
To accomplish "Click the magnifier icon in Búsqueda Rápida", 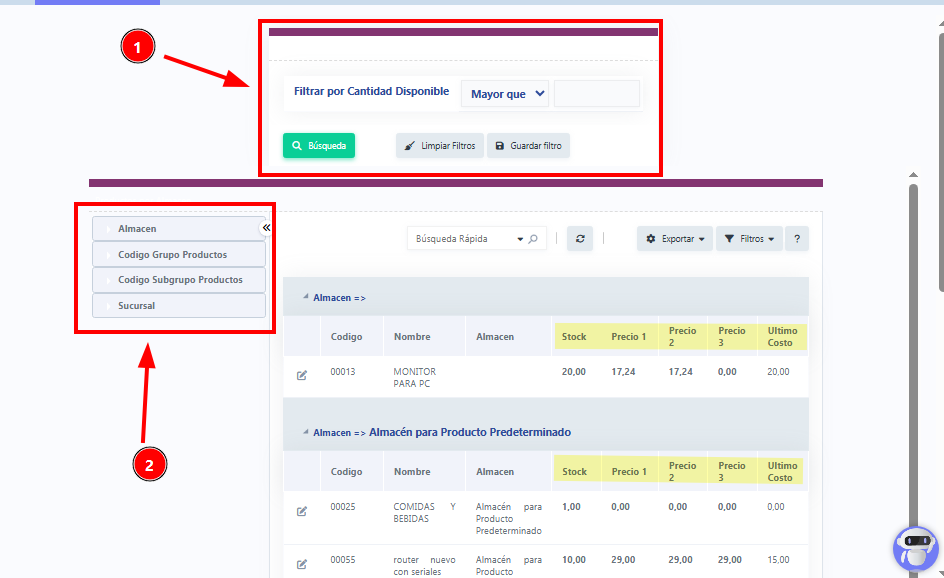I will click(x=533, y=239).
